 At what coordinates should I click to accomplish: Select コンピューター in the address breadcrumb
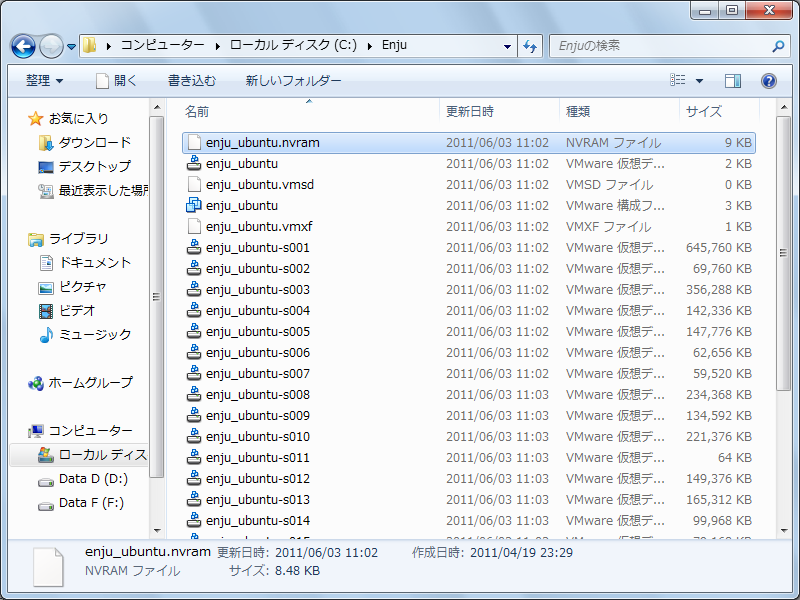[x=162, y=45]
